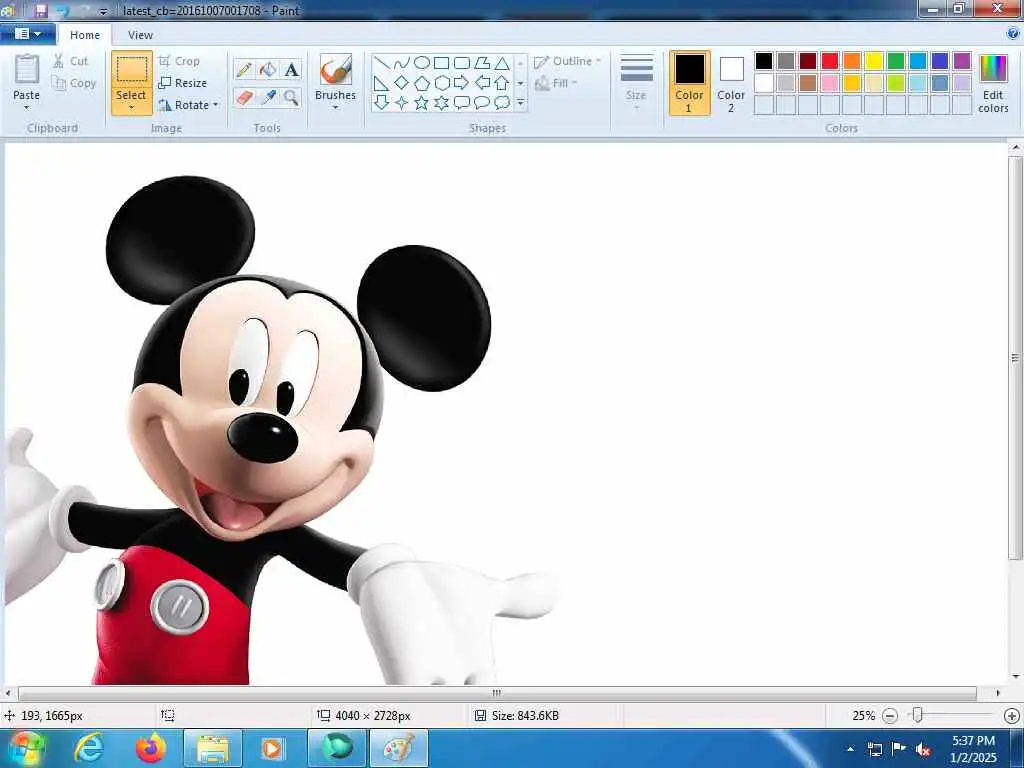Select the Cloud callout shape
1024x768 pixels.
502,103
